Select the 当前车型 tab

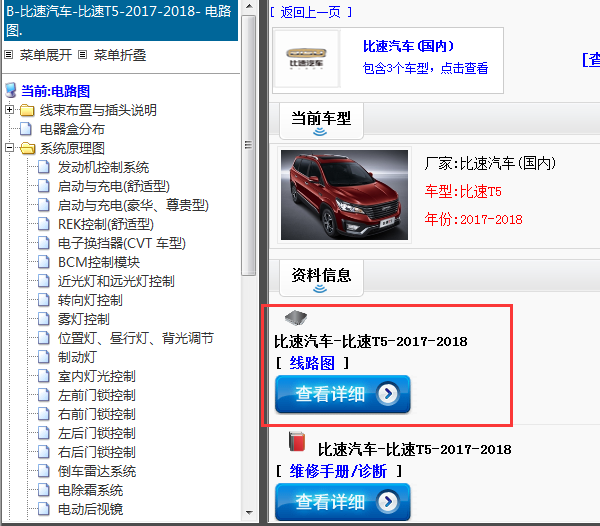321,121
